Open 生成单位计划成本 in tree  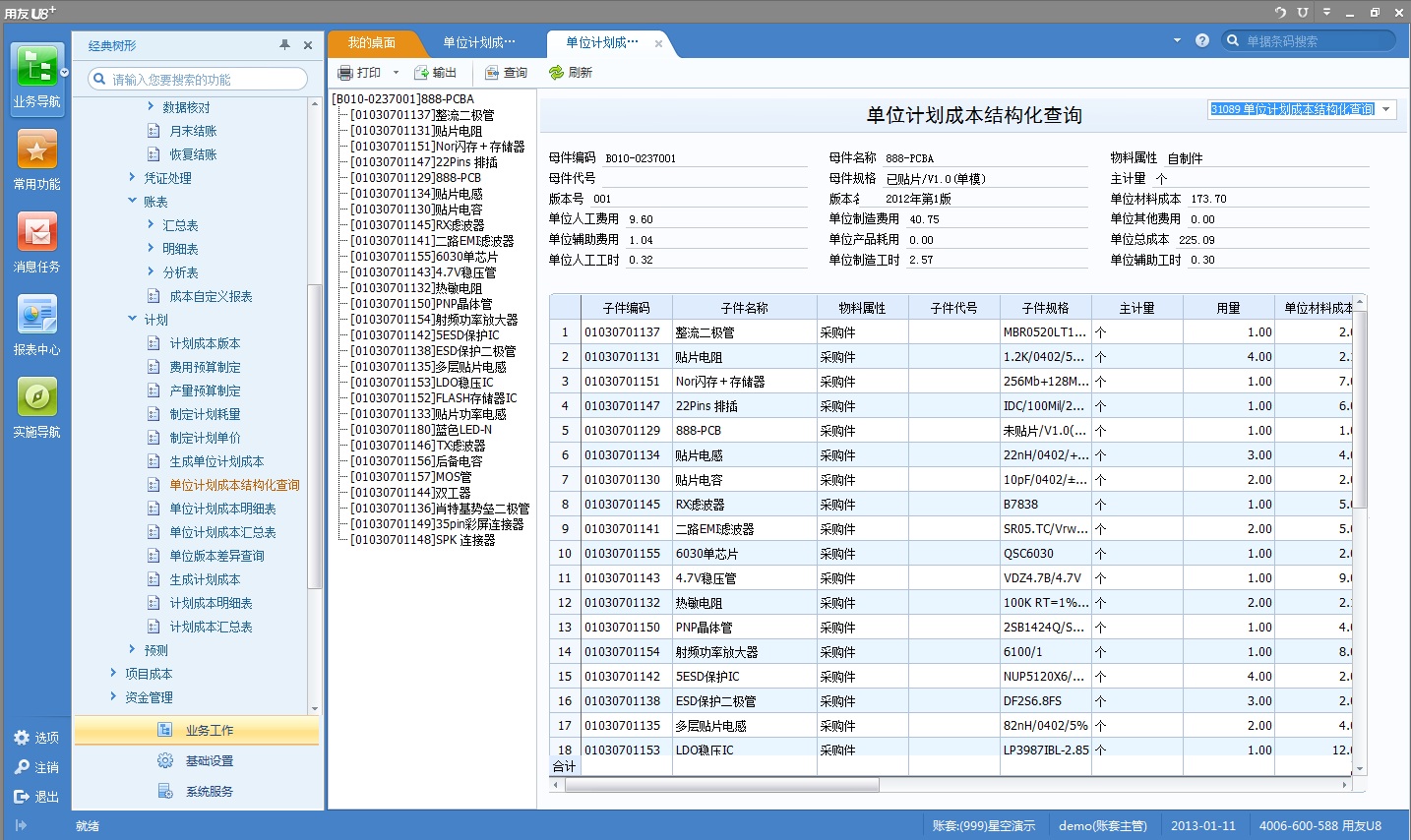click(216, 461)
